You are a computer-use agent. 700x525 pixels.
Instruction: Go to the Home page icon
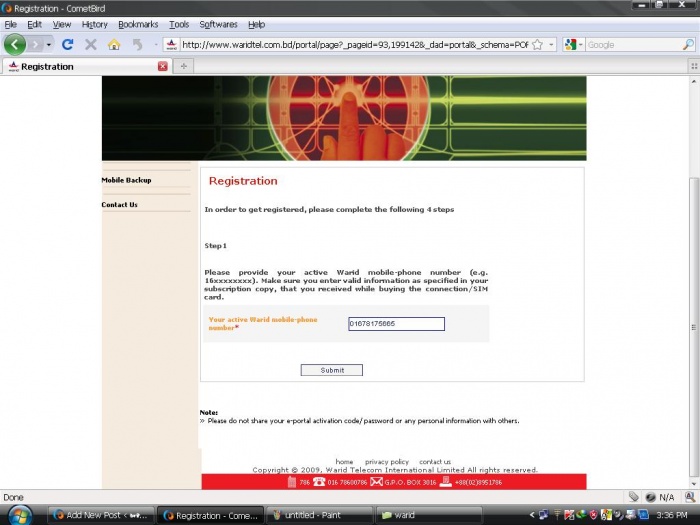[x=114, y=45]
